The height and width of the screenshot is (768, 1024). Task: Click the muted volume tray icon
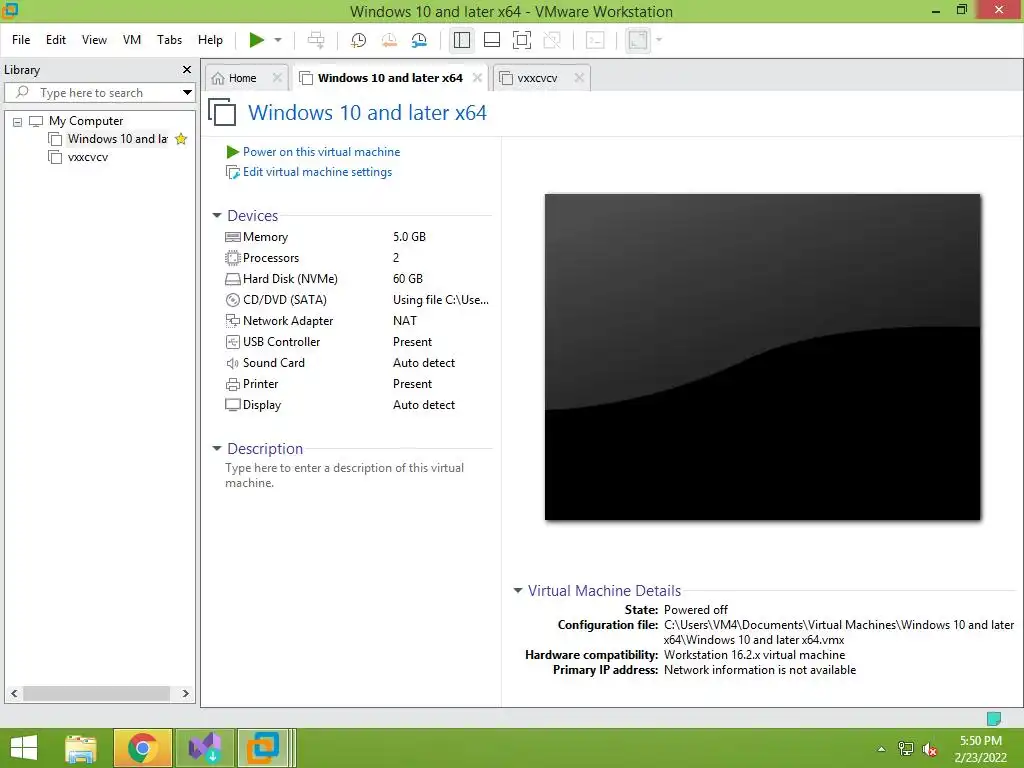coord(930,749)
